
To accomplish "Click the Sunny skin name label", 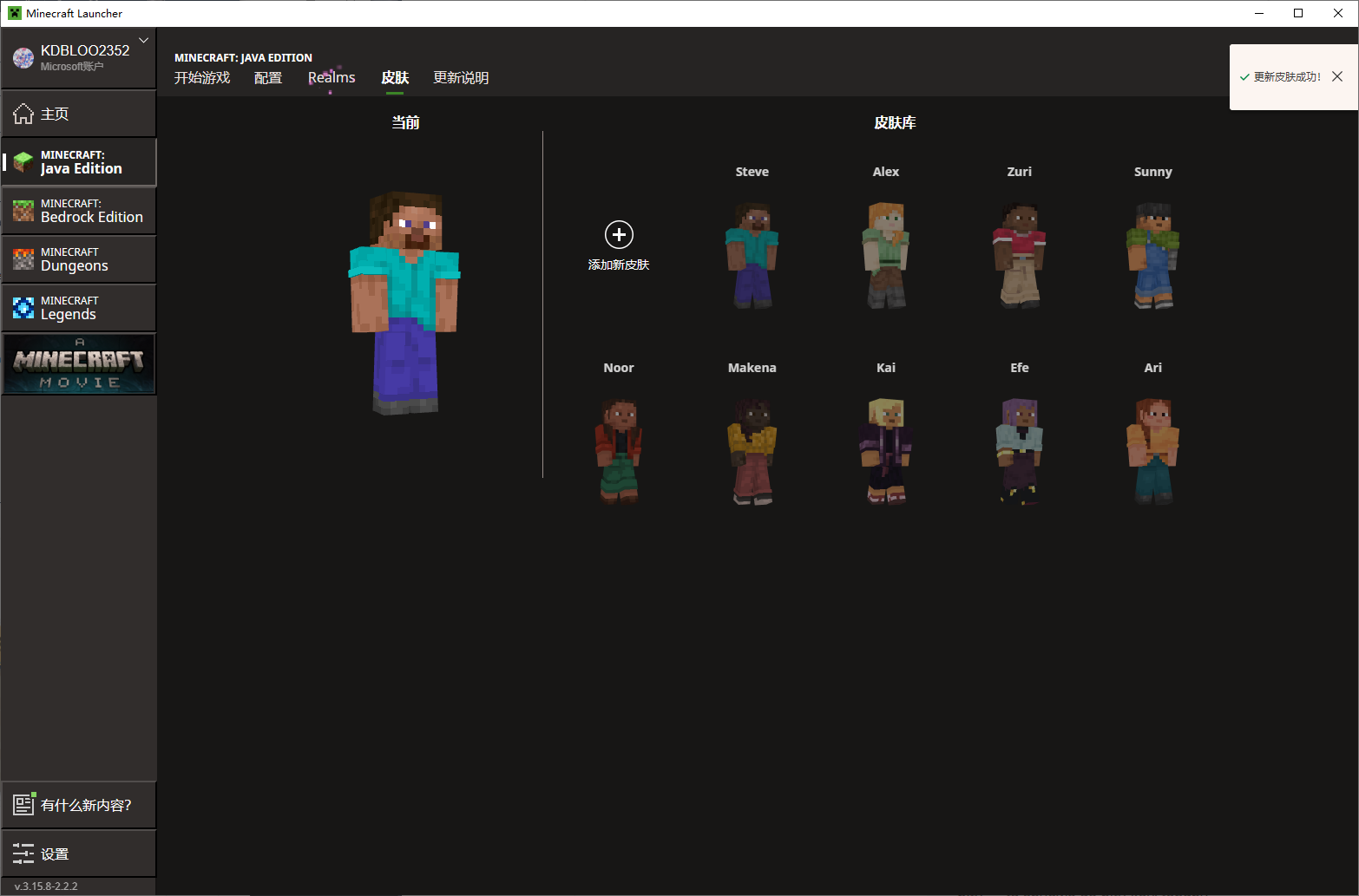I will 1153,172.
